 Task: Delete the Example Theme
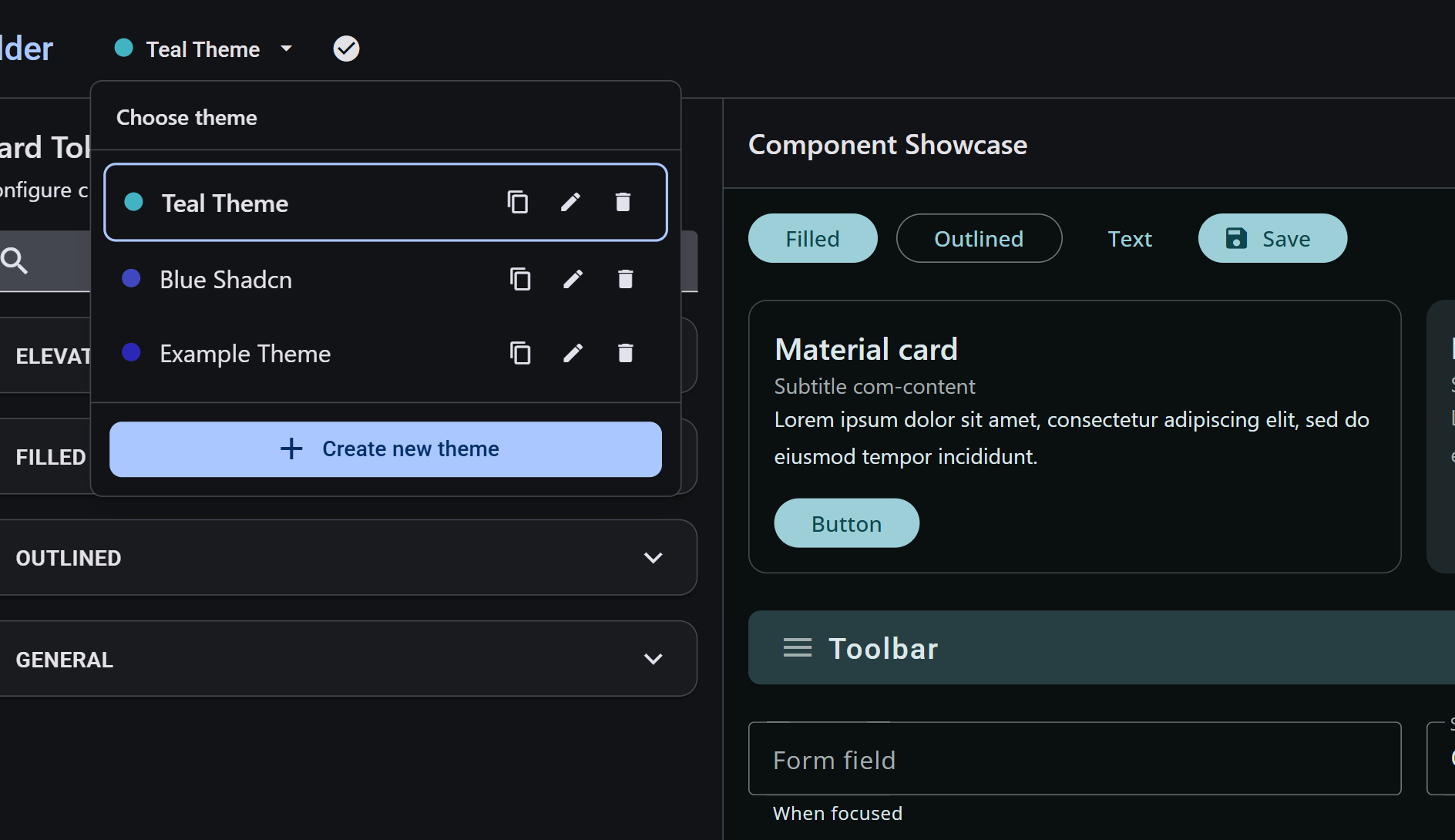[625, 353]
